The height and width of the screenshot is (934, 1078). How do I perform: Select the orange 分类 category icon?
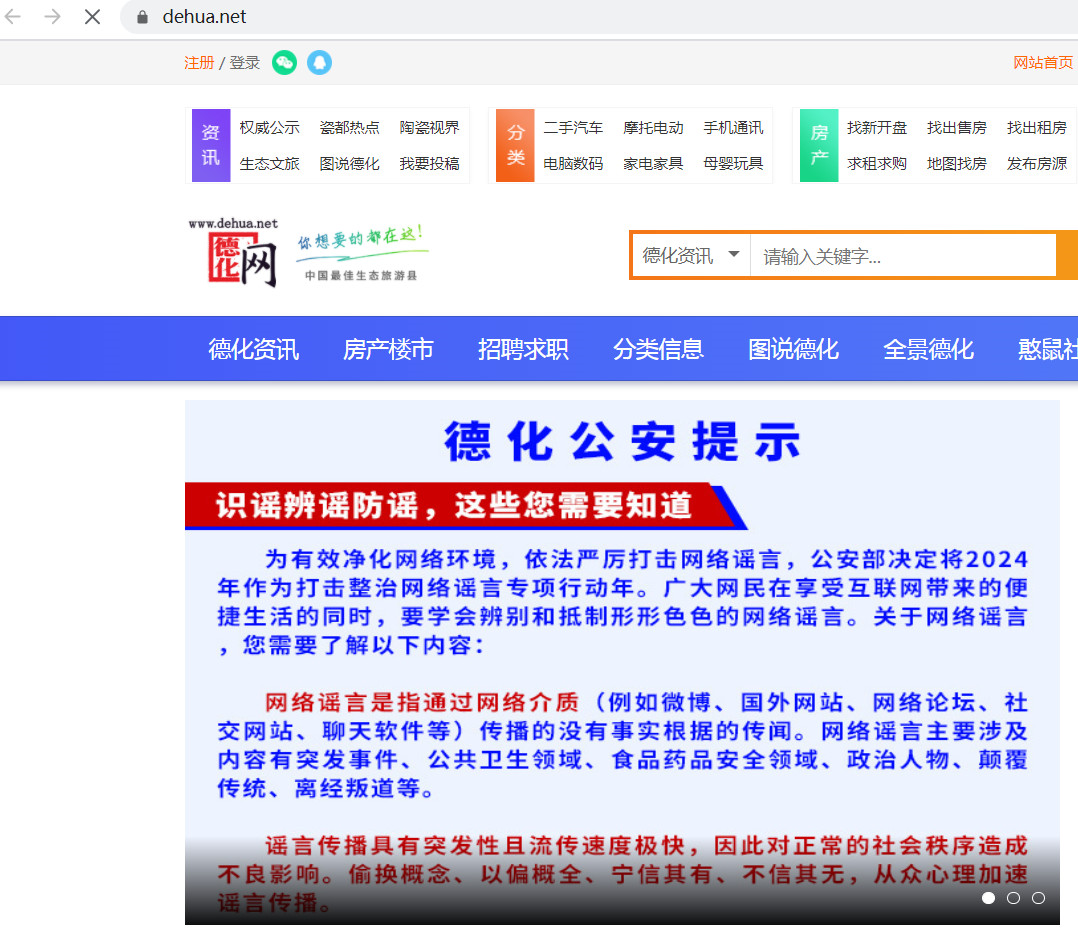515,145
